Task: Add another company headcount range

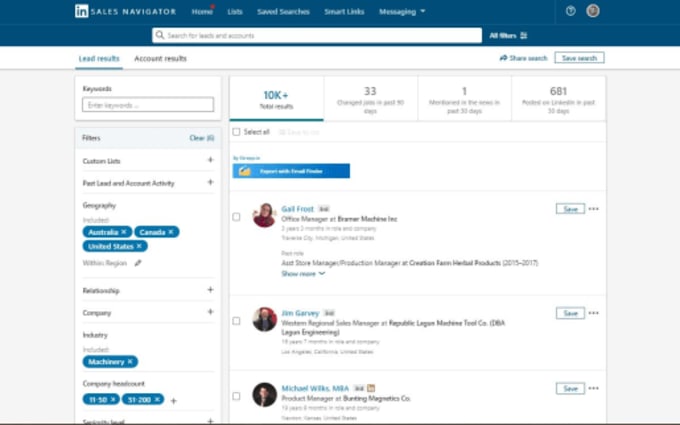Action: pos(173,401)
